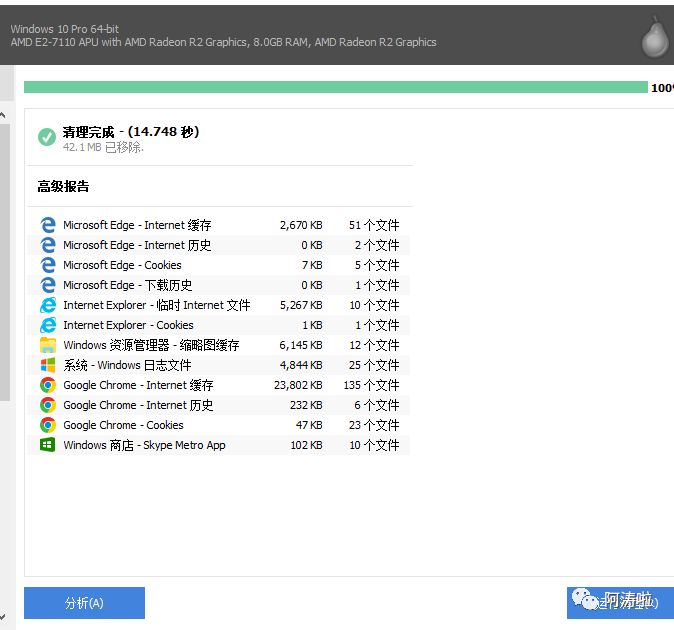Select the Edge icon for Internet 缓存 row

(x=48, y=225)
